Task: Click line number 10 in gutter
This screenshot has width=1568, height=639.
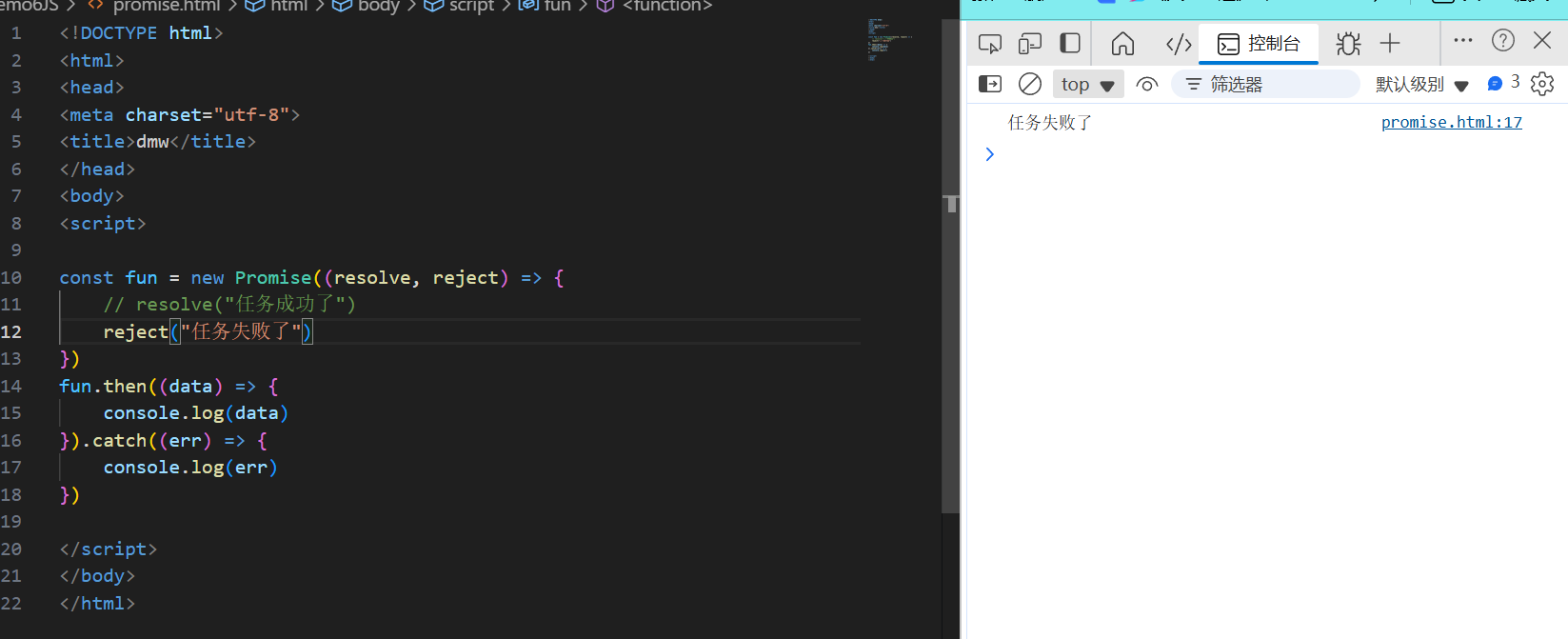Action: coord(11,278)
